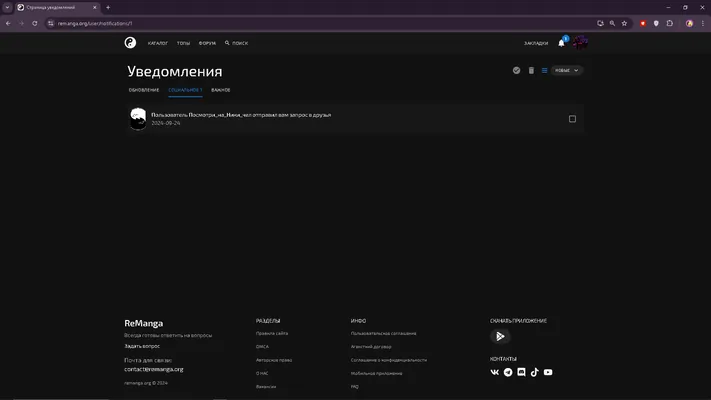This screenshot has width=711, height=400.
Task: Switch to the Важное tab
Action: pyautogui.click(x=221, y=90)
